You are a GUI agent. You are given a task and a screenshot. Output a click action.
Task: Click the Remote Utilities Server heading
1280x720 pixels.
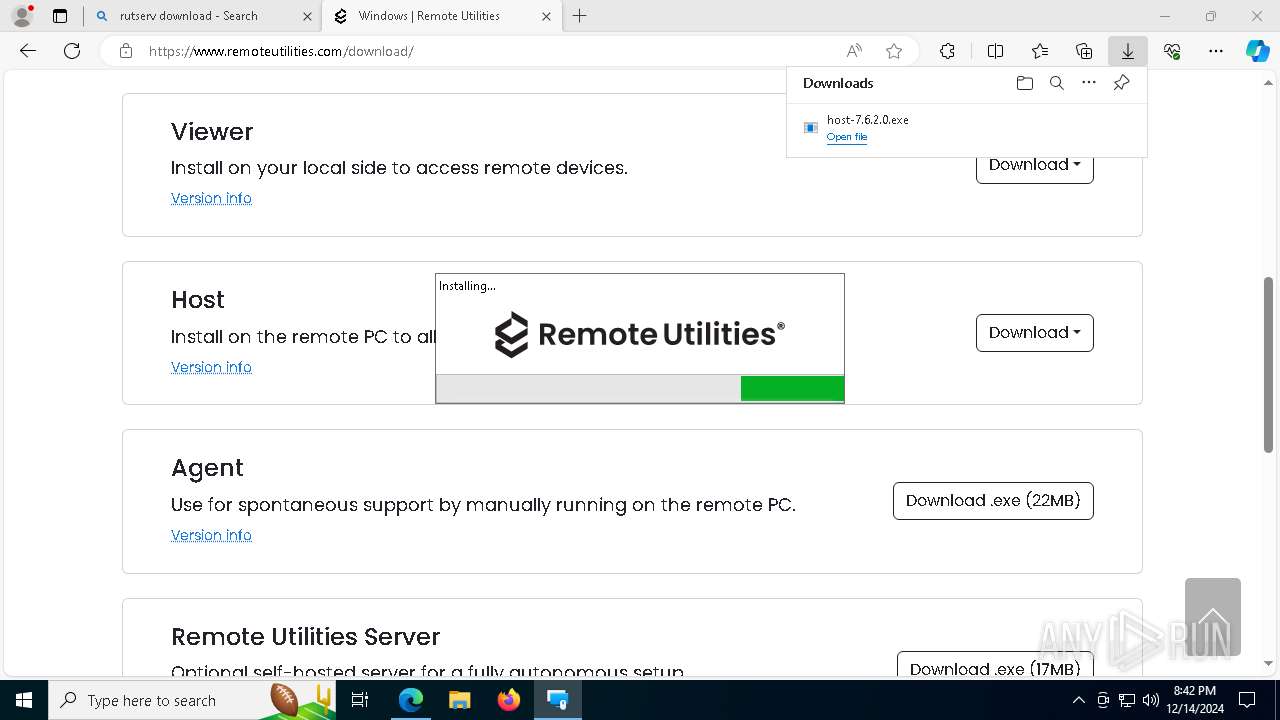point(305,636)
